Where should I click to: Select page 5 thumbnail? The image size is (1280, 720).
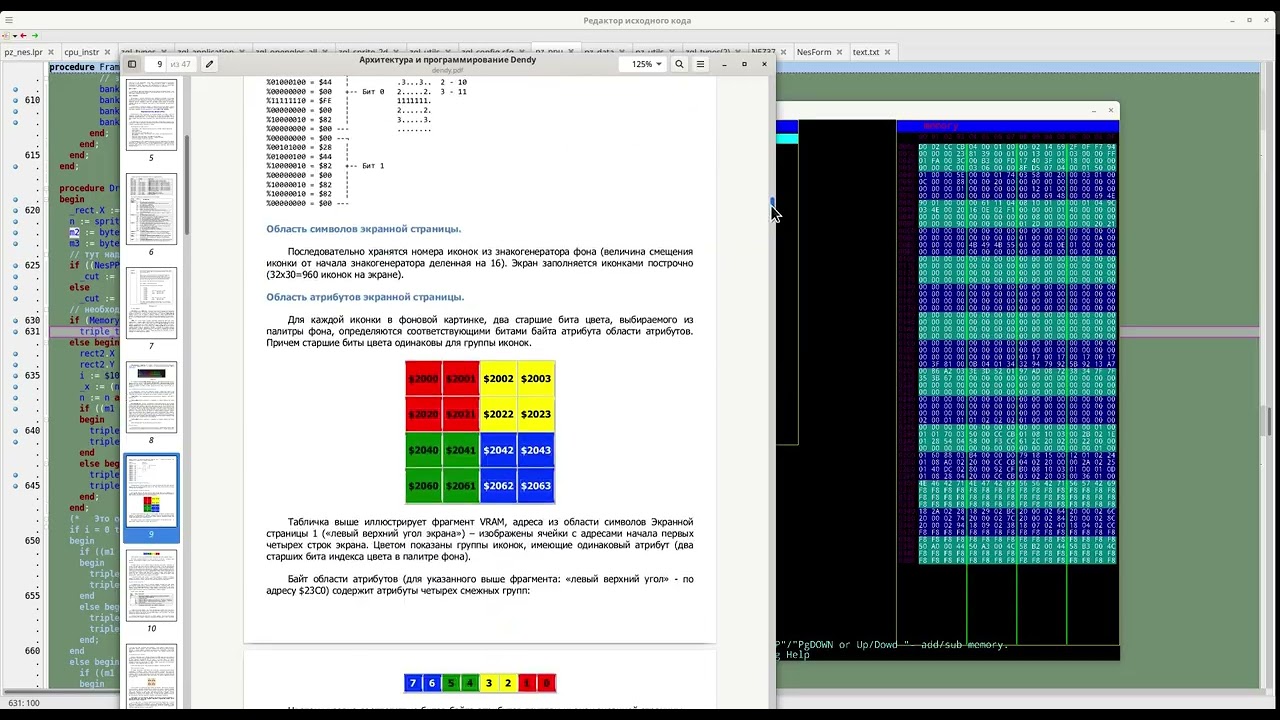(151, 115)
